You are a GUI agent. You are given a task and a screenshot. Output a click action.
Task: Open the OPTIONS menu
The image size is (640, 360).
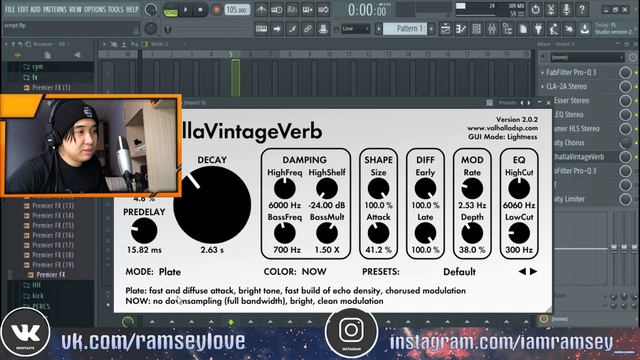coord(95,9)
